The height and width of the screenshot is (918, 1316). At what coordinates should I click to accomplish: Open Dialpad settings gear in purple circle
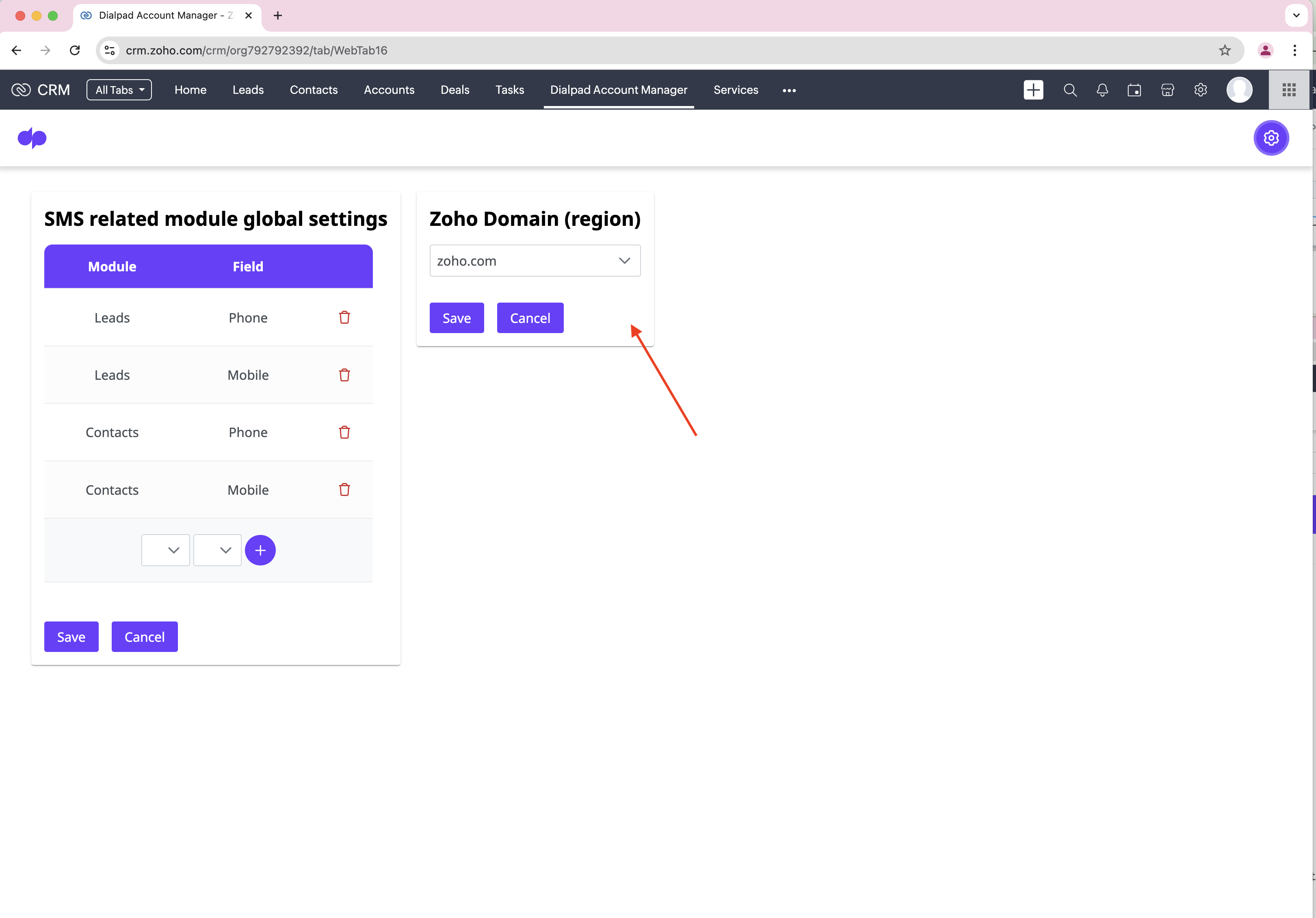coord(1271,138)
